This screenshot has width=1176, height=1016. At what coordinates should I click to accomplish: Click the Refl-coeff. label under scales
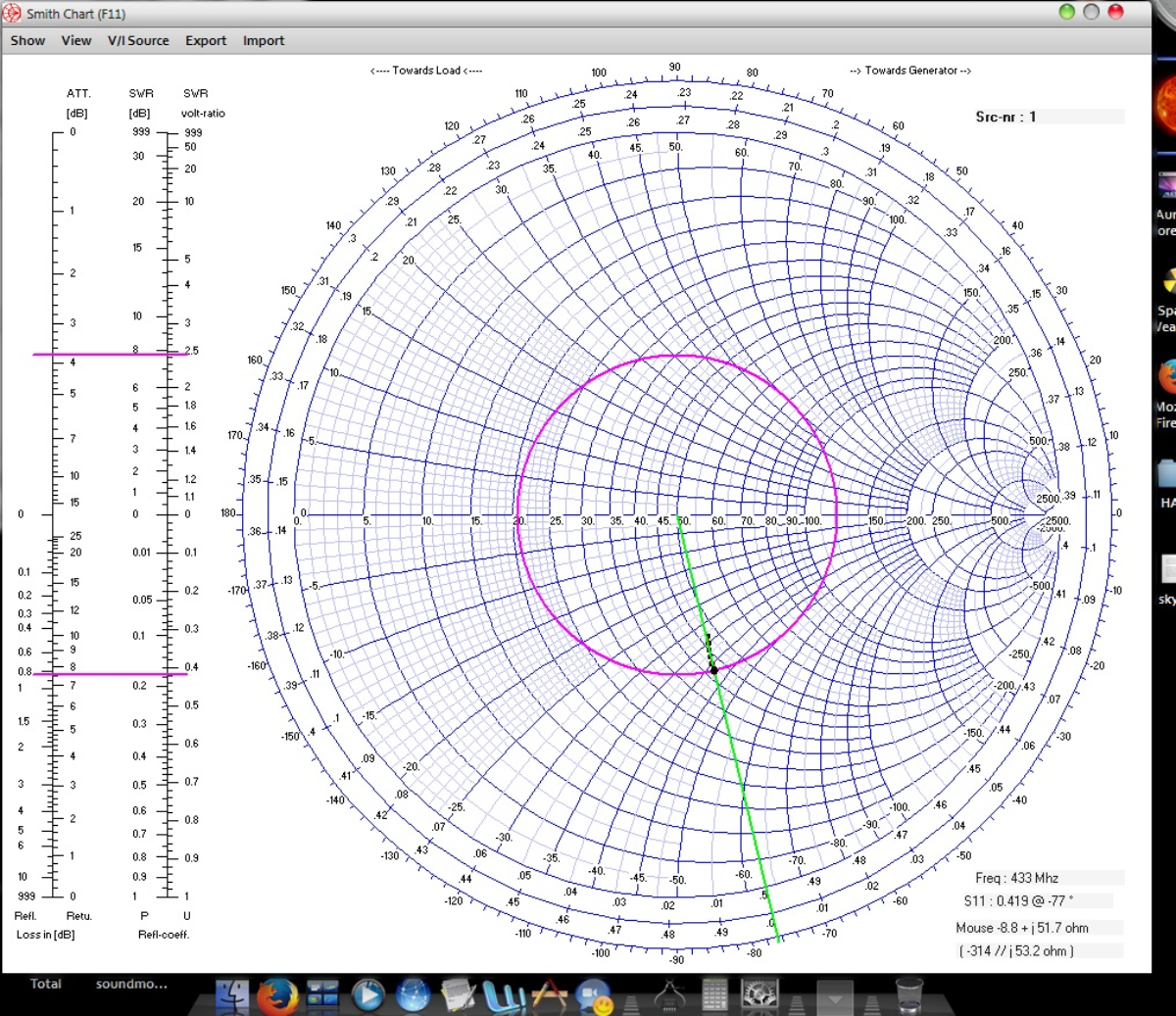(x=164, y=934)
